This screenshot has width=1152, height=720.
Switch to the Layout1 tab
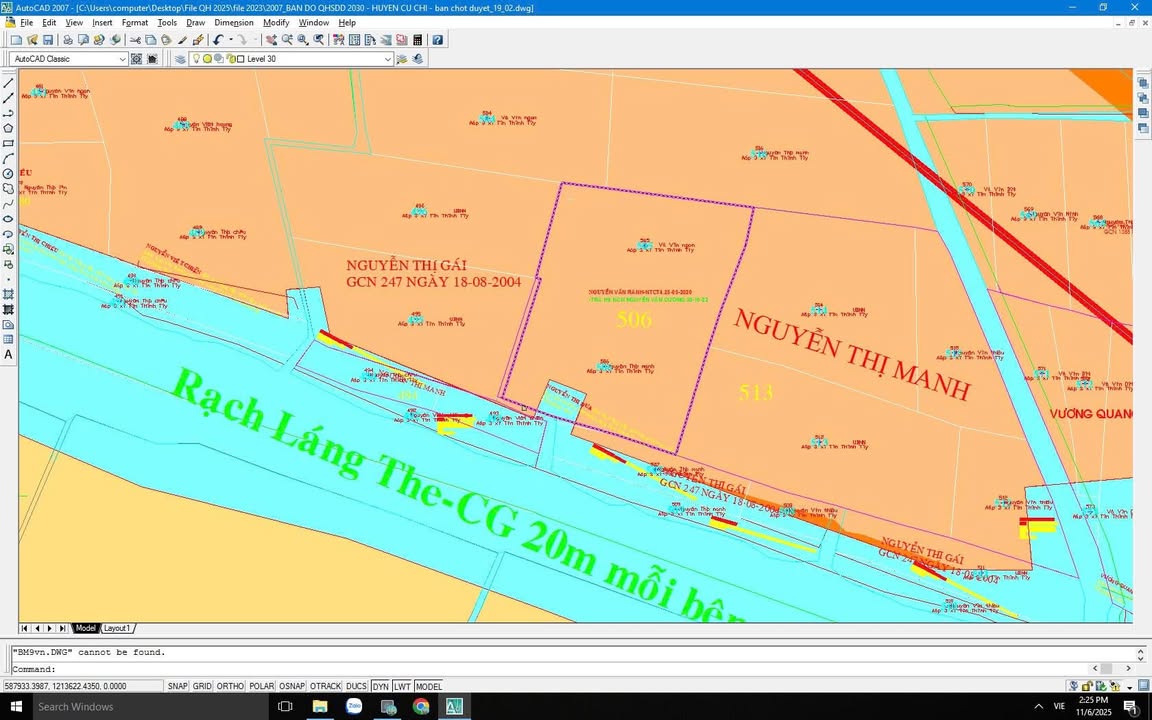pyautogui.click(x=116, y=628)
